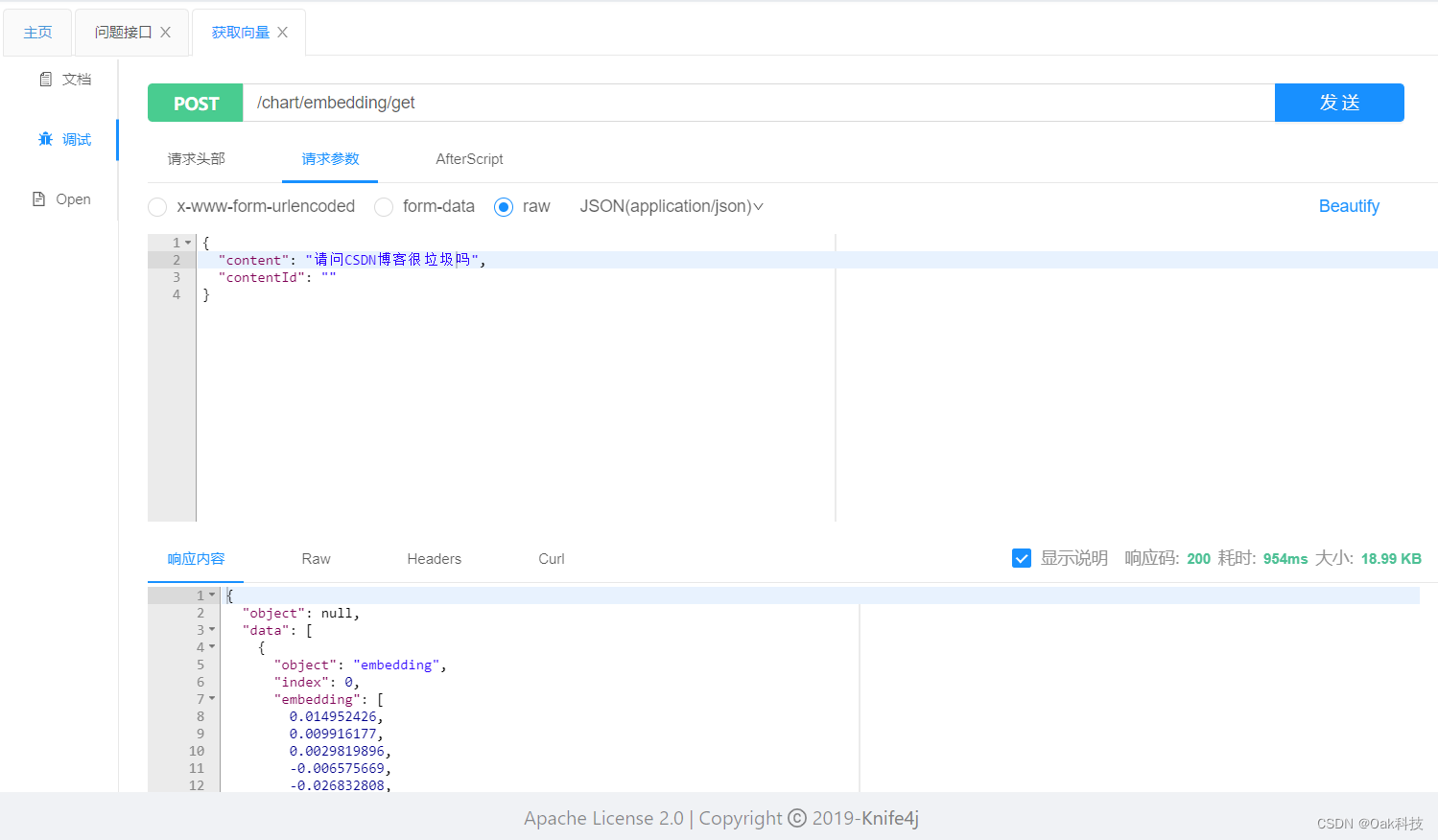The image size is (1438, 840).
Task: Click the Apache License 2.0 footer text
Action: (603, 818)
